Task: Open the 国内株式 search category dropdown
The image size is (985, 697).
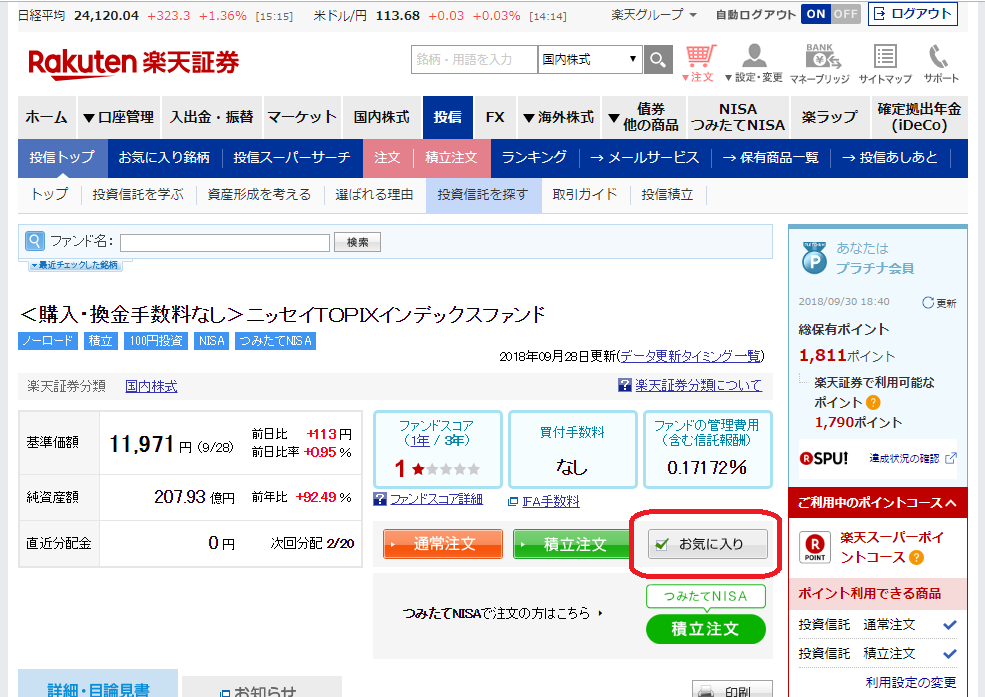Action: point(589,60)
